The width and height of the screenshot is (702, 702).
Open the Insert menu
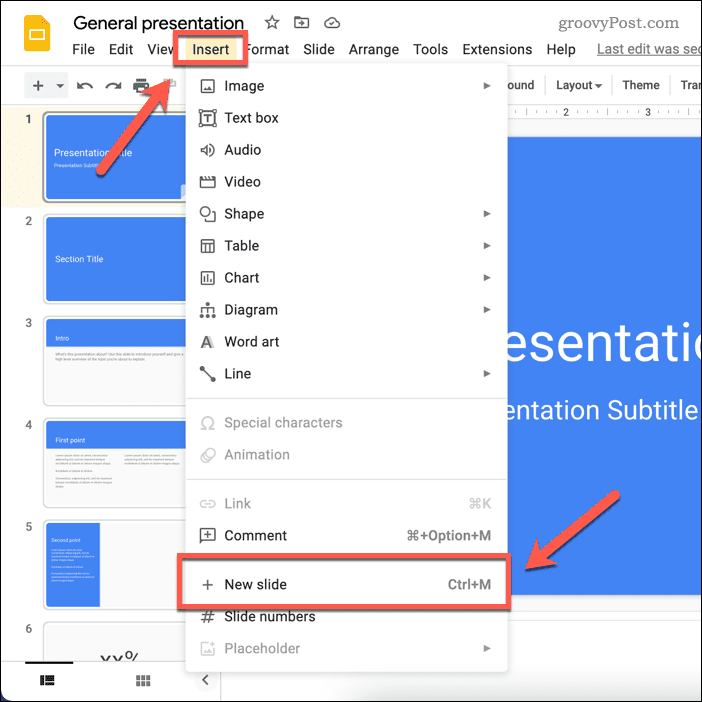coord(210,49)
